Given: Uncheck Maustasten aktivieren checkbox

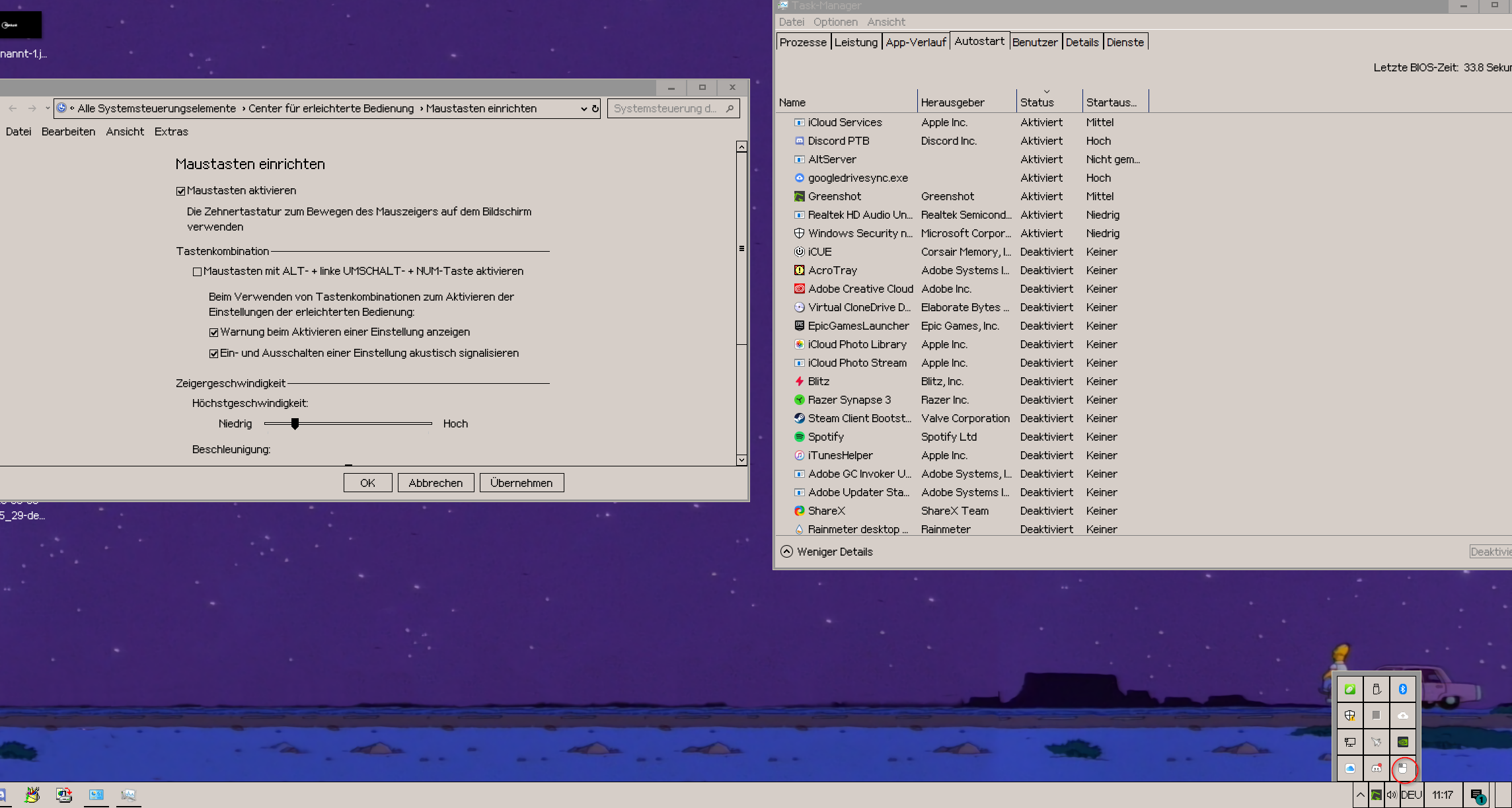Looking at the screenshot, I should (x=181, y=191).
